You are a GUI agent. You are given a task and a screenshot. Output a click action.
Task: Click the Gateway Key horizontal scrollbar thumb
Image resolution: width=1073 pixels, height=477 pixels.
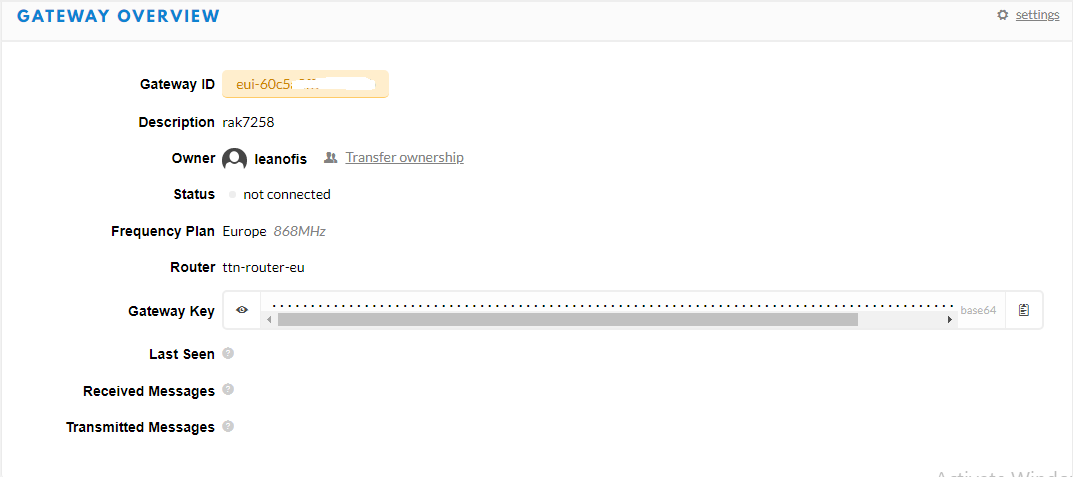pos(567,320)
